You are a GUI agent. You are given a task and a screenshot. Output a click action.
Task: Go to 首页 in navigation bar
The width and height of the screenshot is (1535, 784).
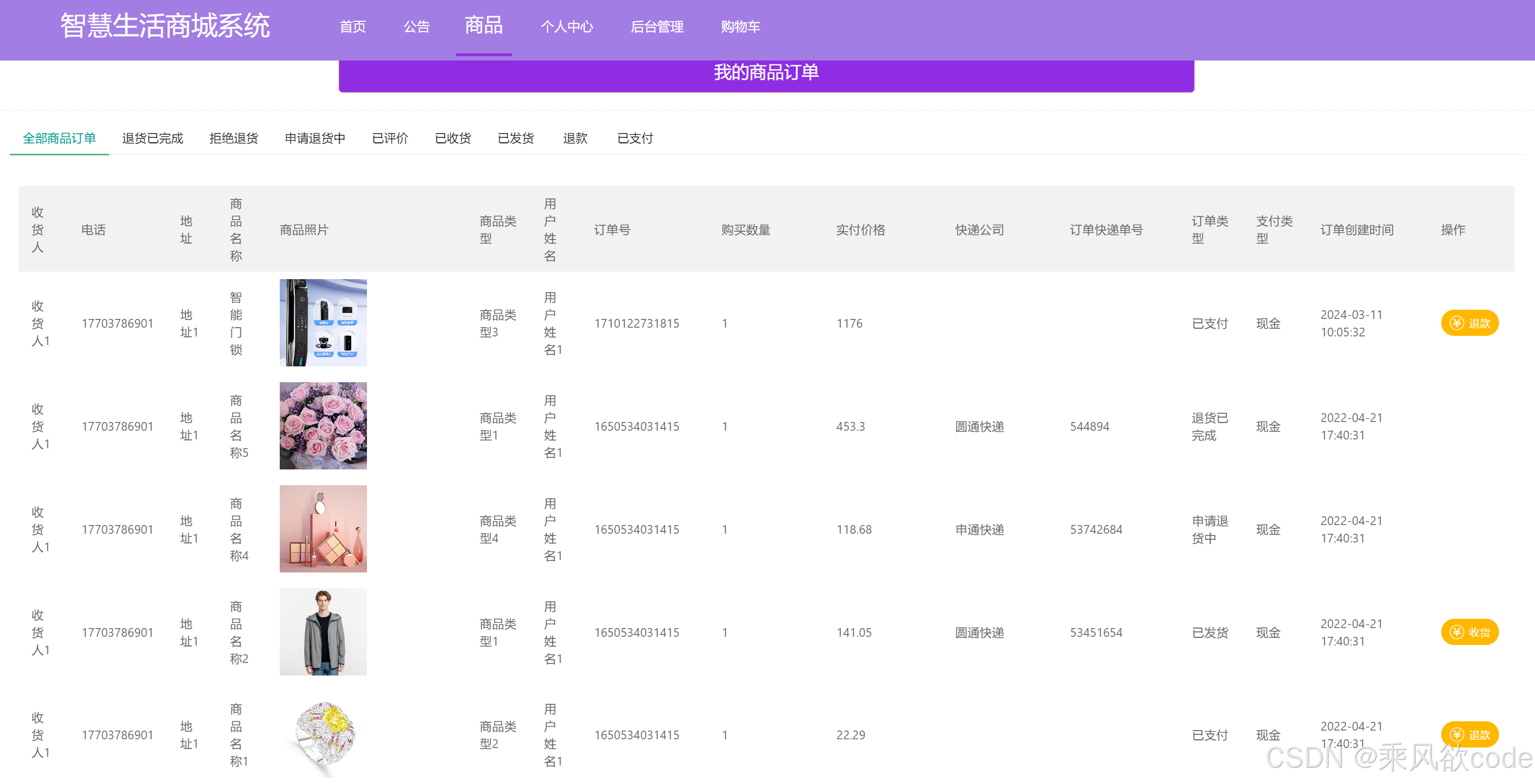[353, 27]
